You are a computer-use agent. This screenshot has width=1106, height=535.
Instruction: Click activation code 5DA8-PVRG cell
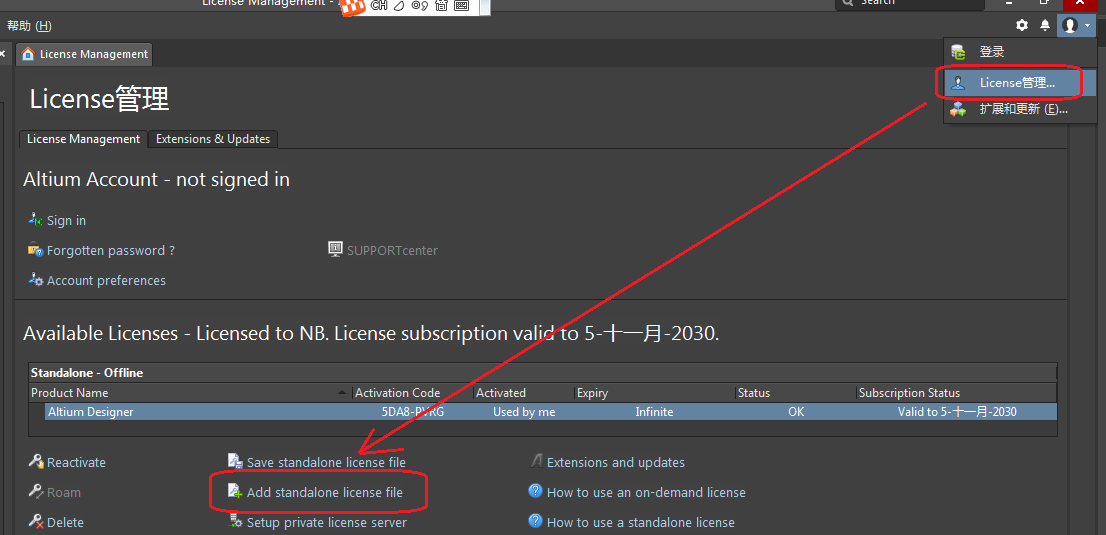412,411
